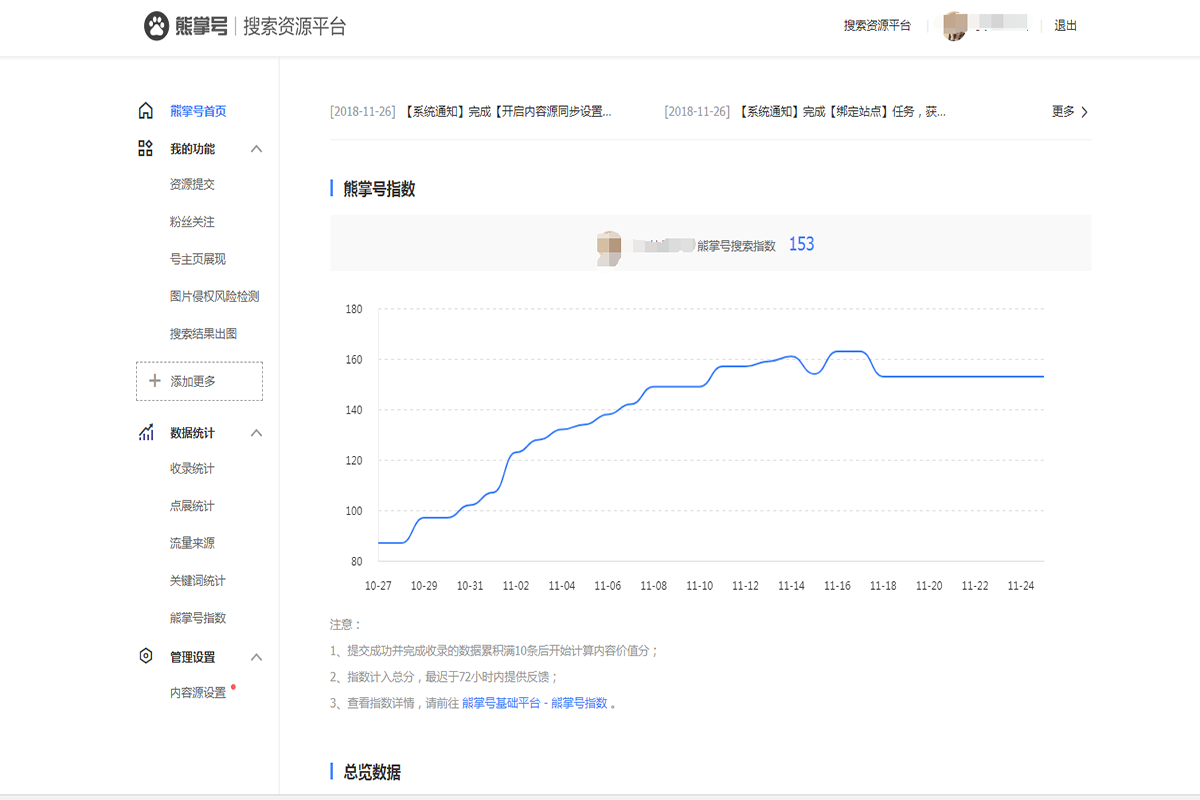This screenshot has height=800, width=1200.
Task: Collapse the 管理设置 section chevron
Action: point(256,657)
